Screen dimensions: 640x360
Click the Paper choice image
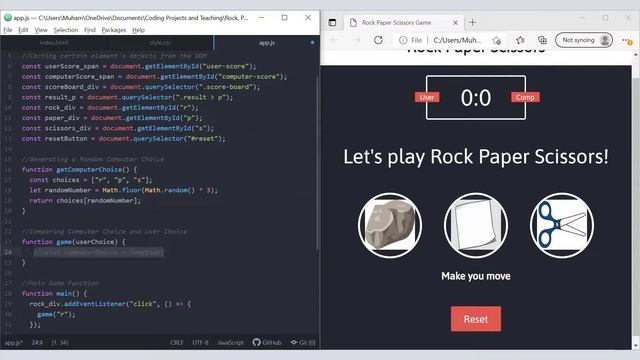[476, 225]
